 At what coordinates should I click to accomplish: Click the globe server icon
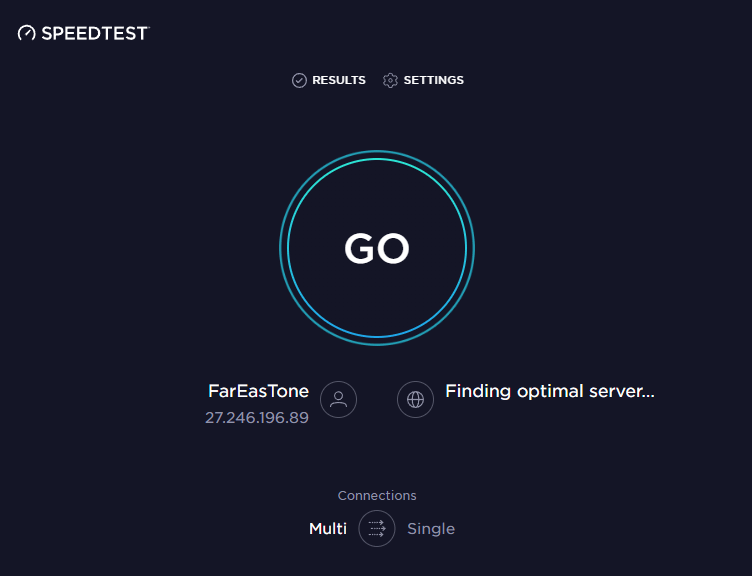click(x=415, y=399)
